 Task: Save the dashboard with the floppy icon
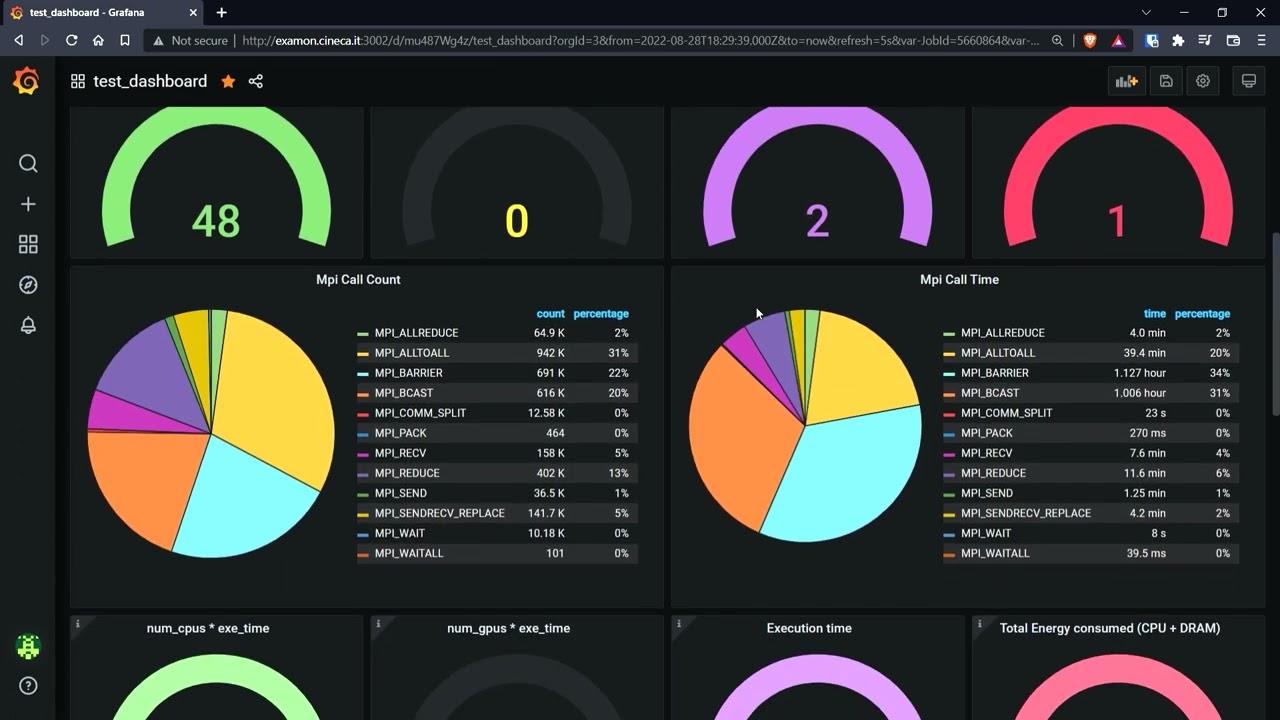pos(1166,81)
